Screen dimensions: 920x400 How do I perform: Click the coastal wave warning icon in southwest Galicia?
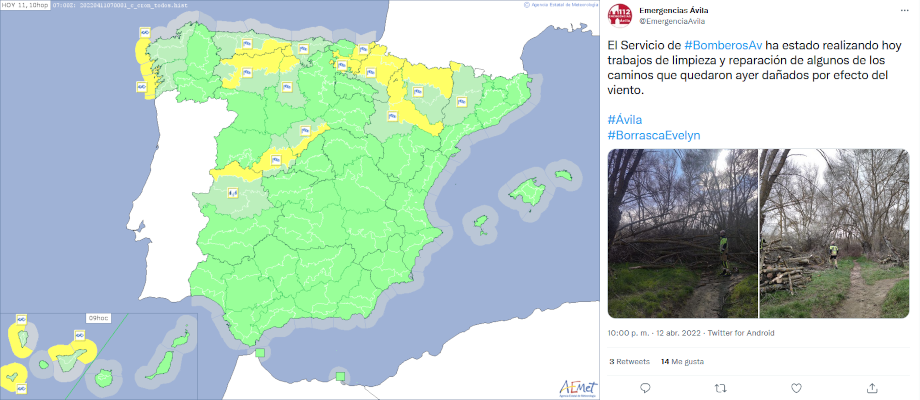(x=141, y=86)
